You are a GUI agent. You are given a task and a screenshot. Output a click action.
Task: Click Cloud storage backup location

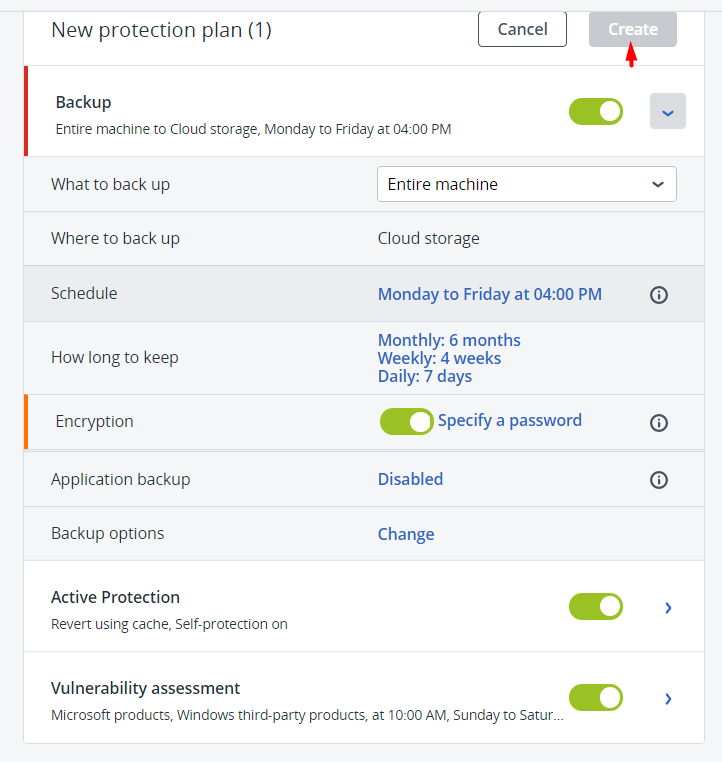(428, 238)
